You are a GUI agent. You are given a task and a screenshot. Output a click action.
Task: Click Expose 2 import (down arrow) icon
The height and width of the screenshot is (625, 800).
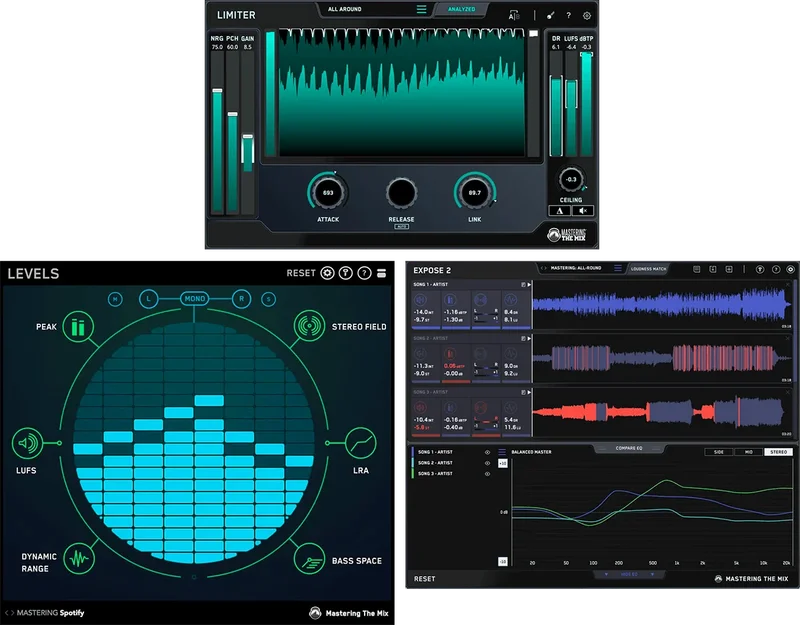(x=713, y=269)
